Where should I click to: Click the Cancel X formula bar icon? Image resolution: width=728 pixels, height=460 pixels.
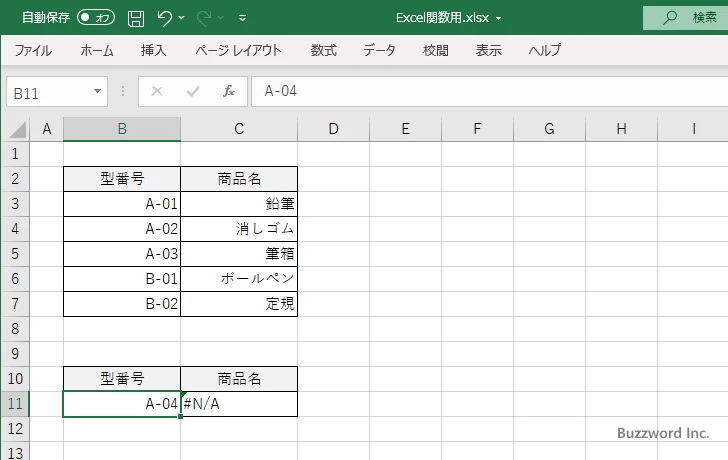[x=157, y=91]
